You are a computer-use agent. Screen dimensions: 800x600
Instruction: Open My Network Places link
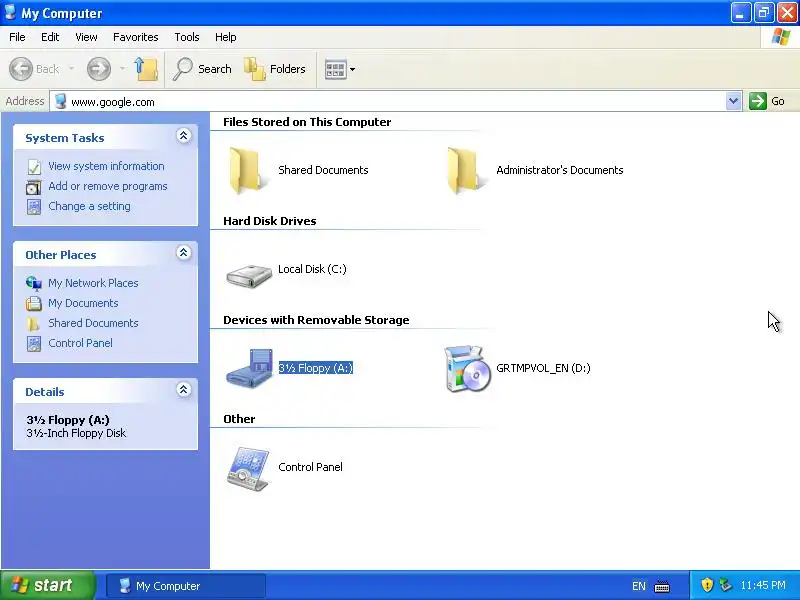pos(93,283)
